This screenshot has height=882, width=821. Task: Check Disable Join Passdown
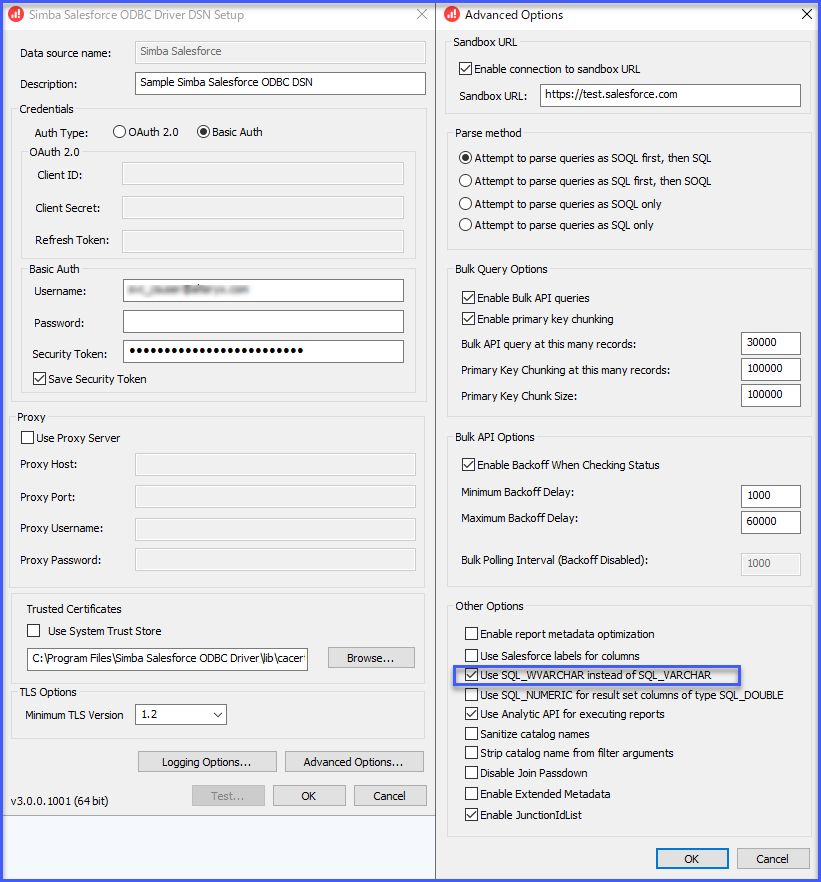(471, 773)
